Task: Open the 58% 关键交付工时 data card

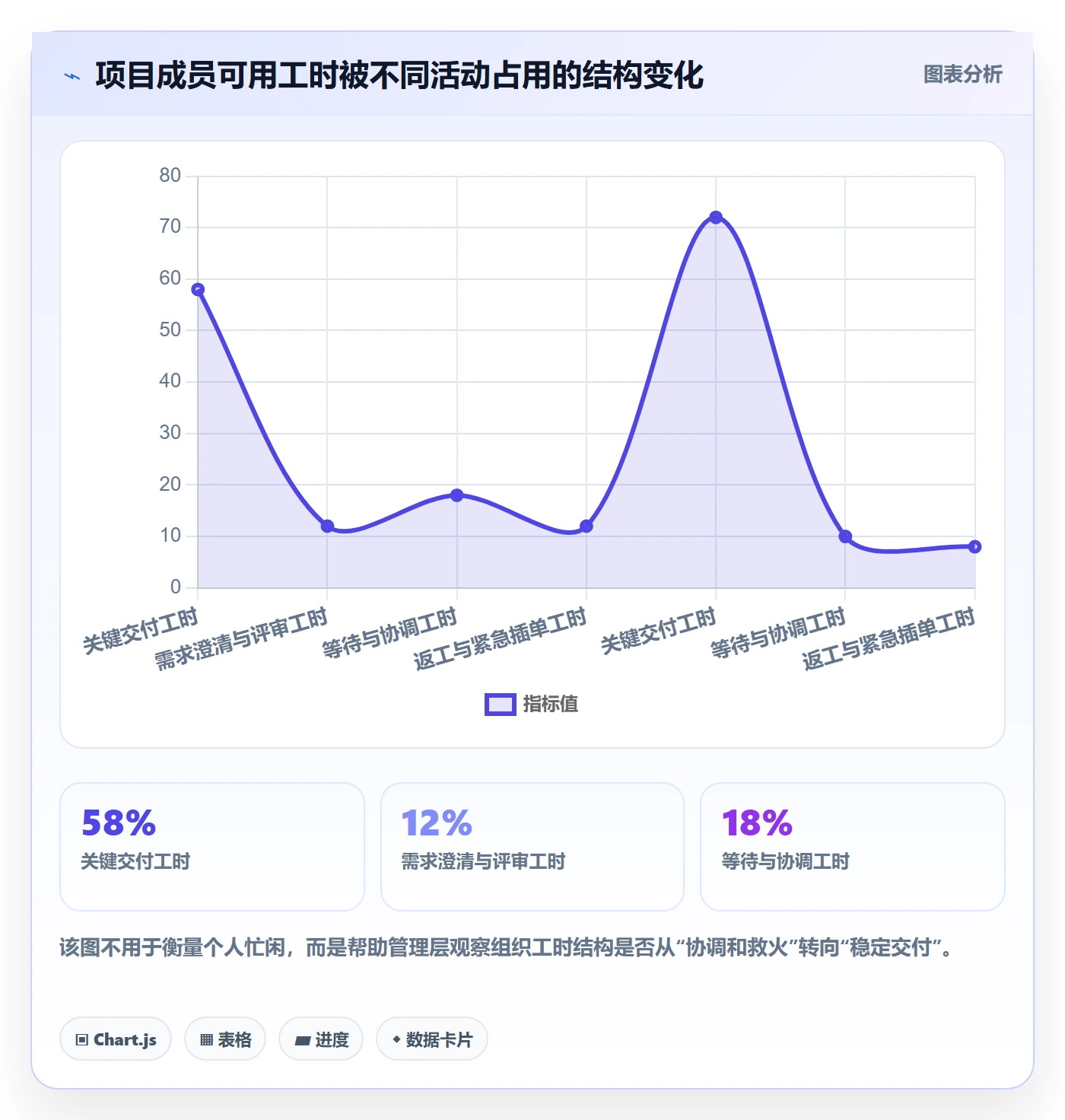Action: pos(212,847)
